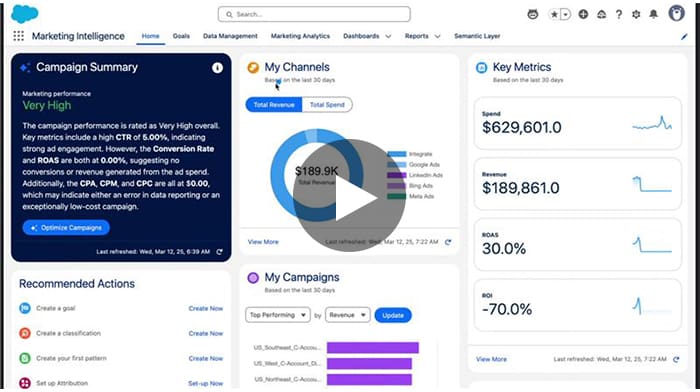
Task: Click the Update button
Action: [x=393, y=315]
